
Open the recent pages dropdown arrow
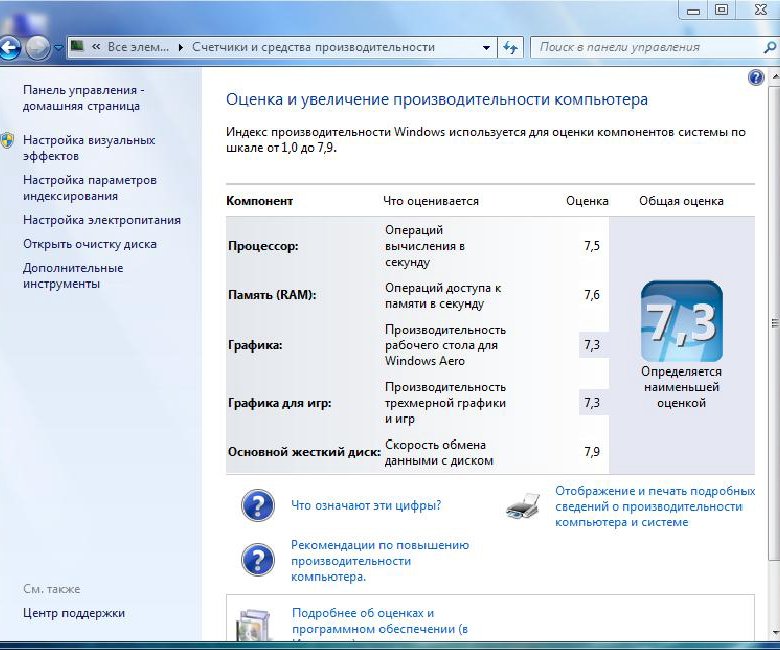tap(59, 47)
